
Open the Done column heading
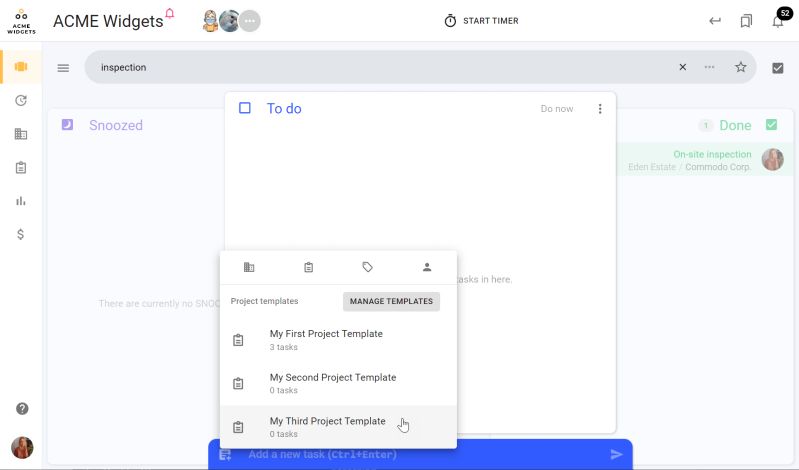(x=735, y=125)
